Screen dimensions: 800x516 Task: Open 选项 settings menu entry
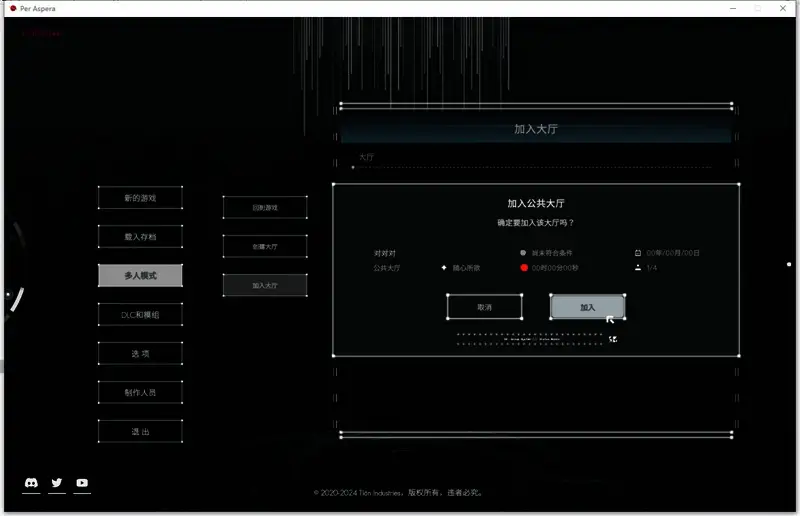tap(140, 354)
